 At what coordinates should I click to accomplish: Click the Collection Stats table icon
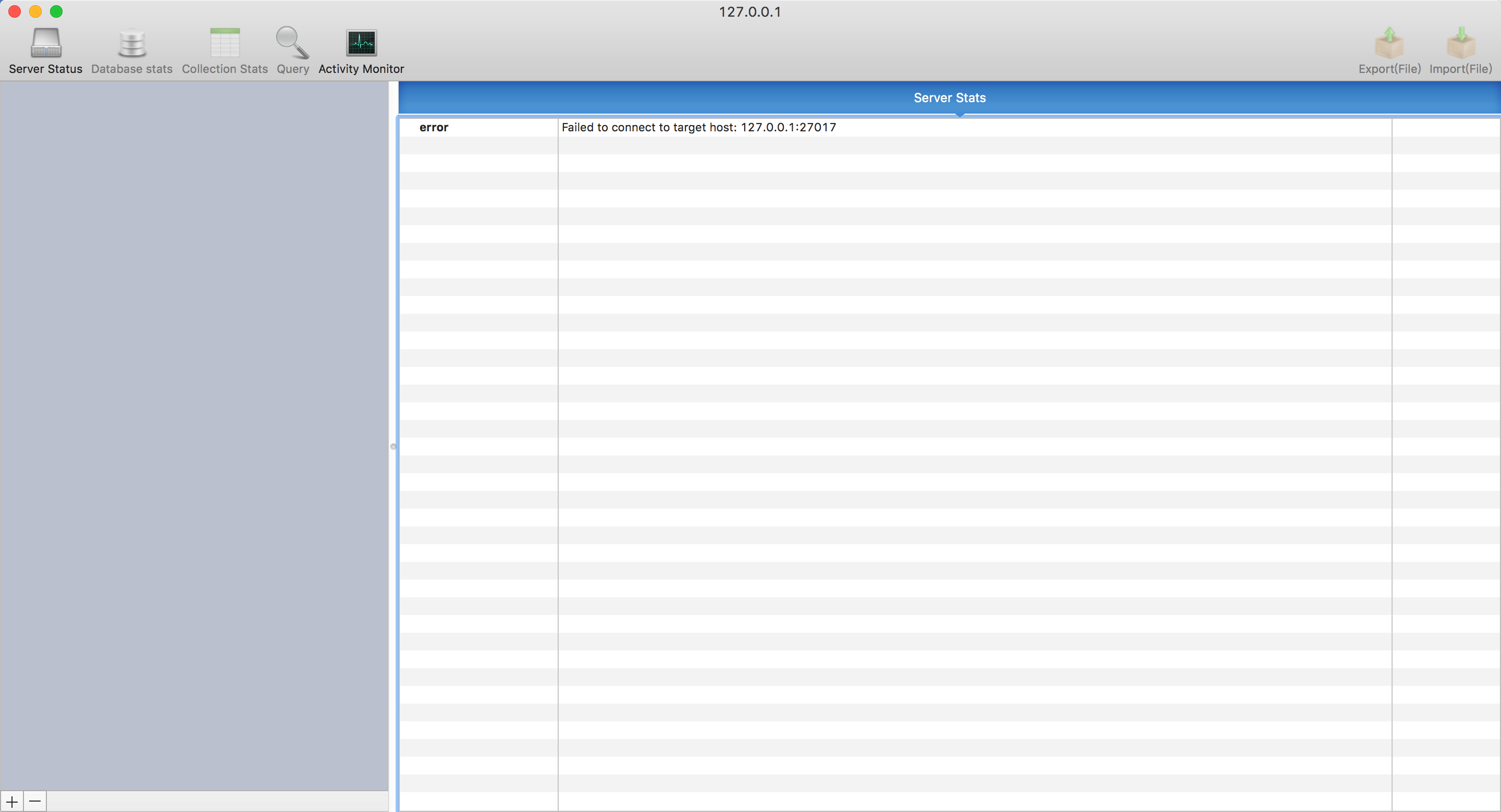(x=224, y=43)
